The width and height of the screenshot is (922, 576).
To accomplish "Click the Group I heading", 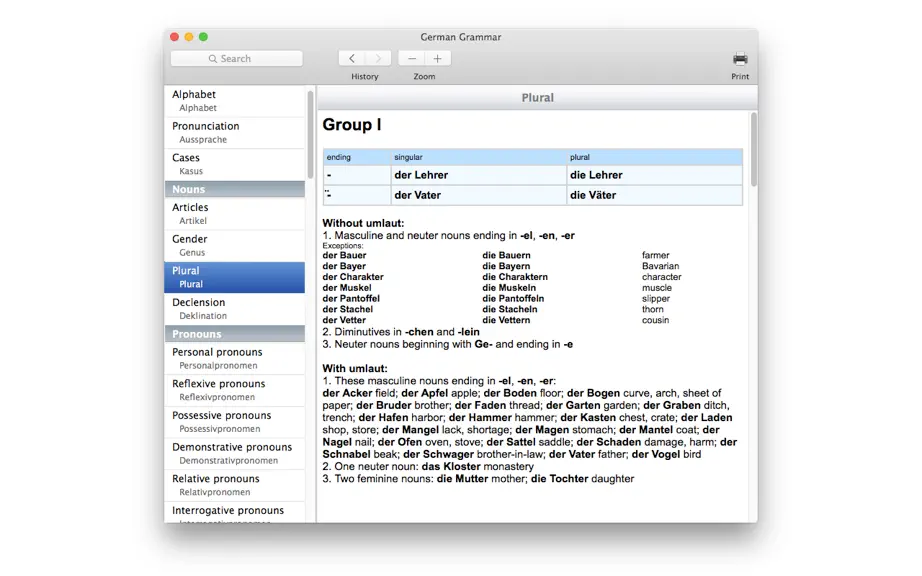I will [x=352, y=125].
